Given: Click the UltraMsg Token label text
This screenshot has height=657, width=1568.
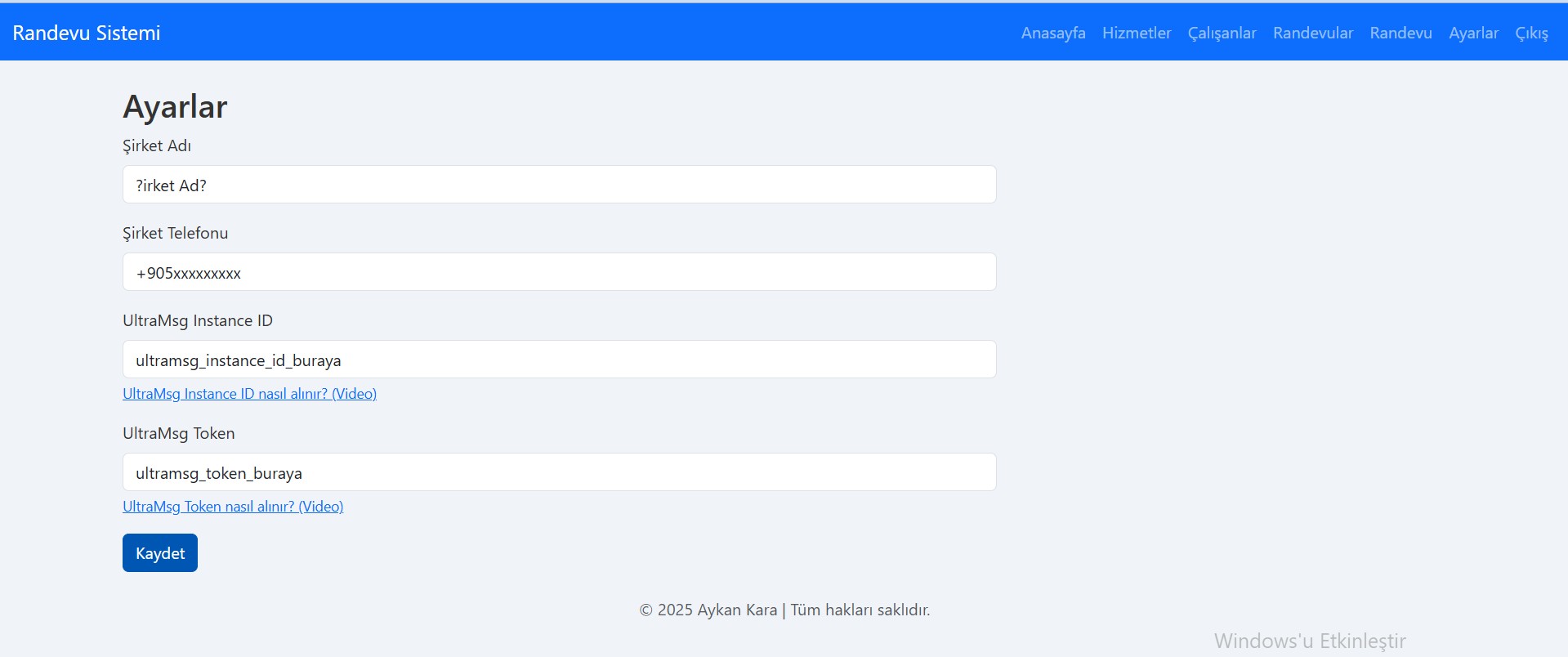Looking at the screenshot, I should (x=178, y=433).
